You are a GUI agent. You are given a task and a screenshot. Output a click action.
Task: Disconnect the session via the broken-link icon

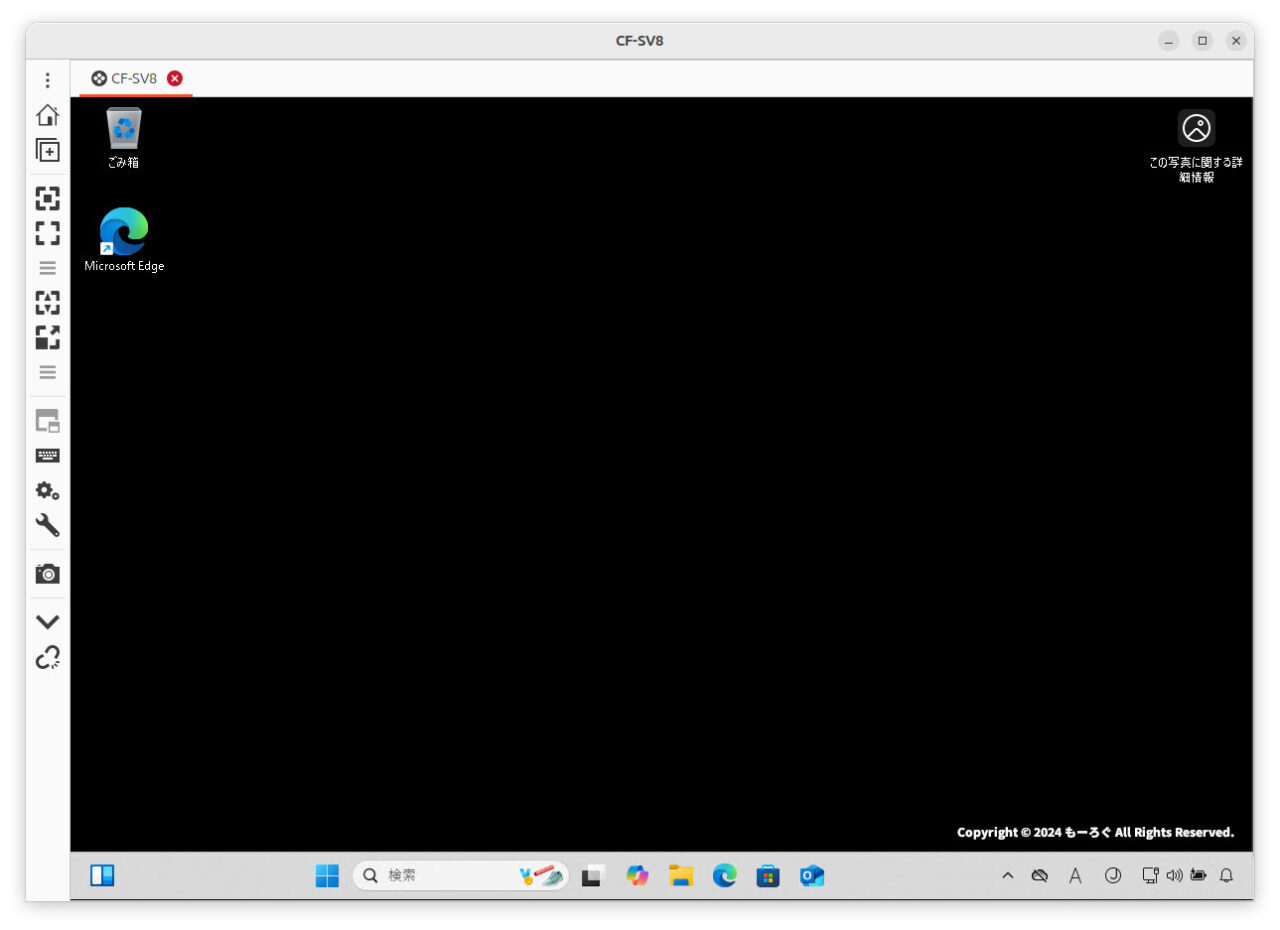(x=47, y=657)
